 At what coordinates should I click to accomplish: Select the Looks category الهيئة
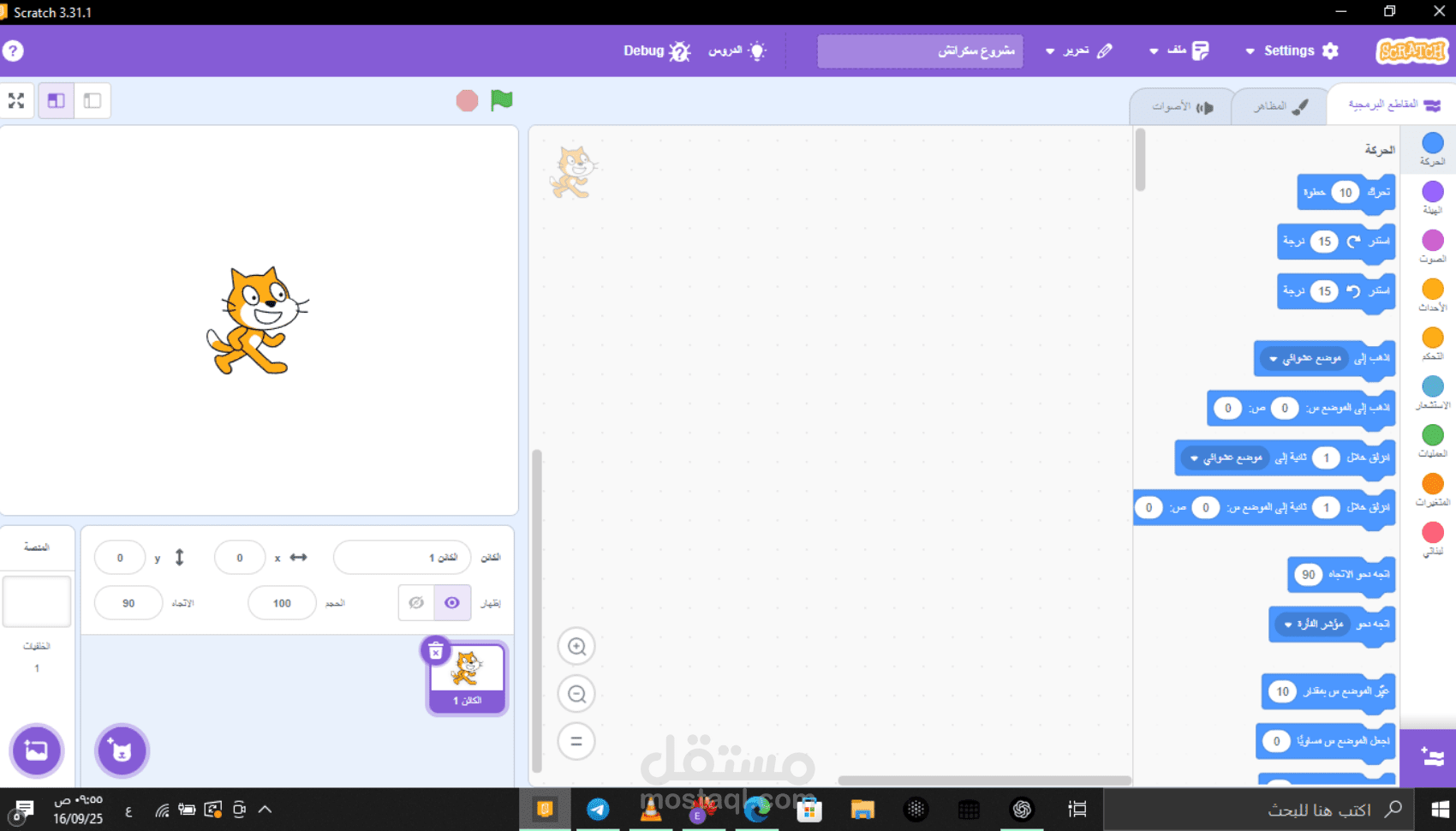[x=1432, y=197]
